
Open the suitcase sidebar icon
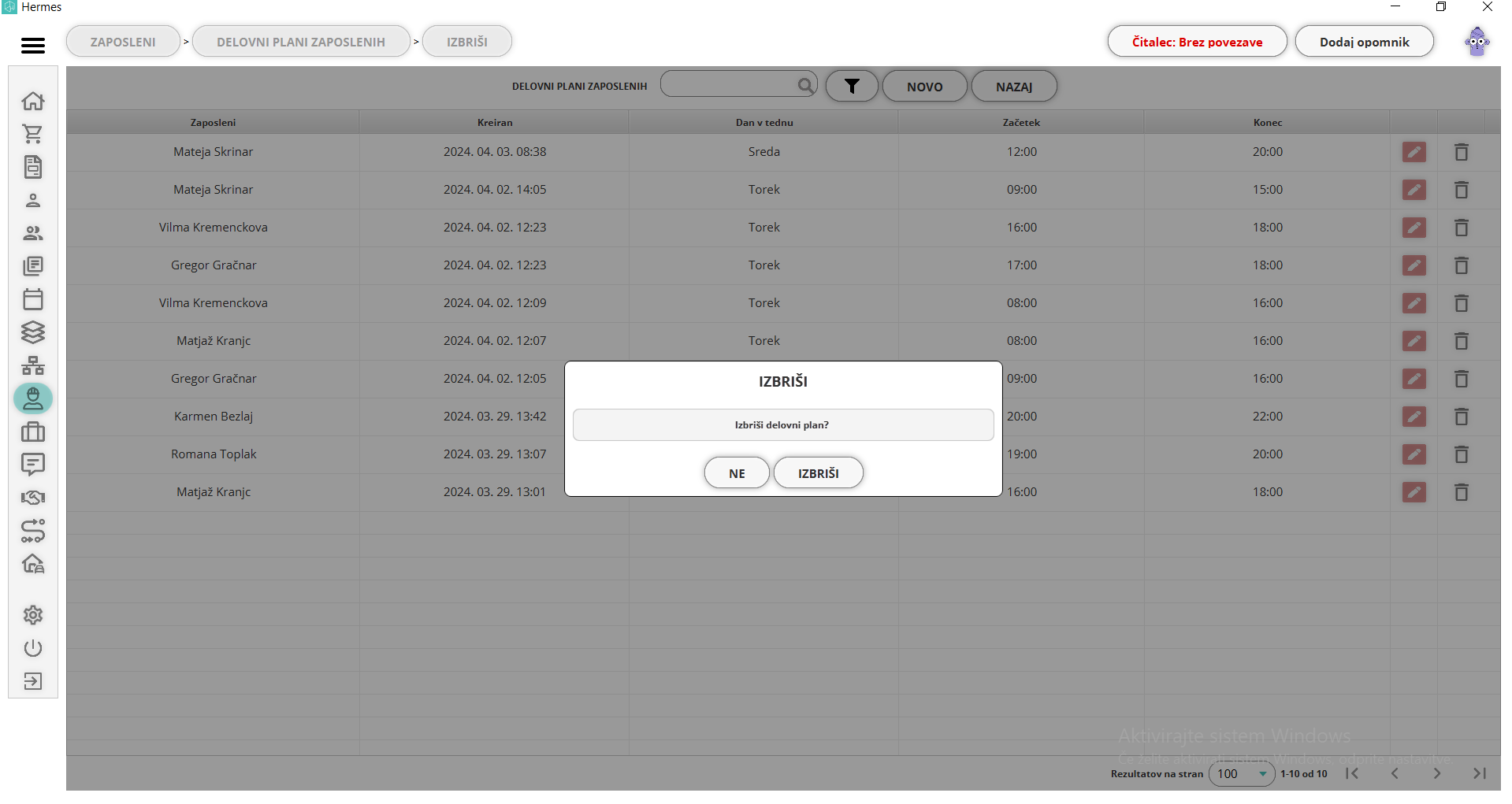(x=33, y=432)
